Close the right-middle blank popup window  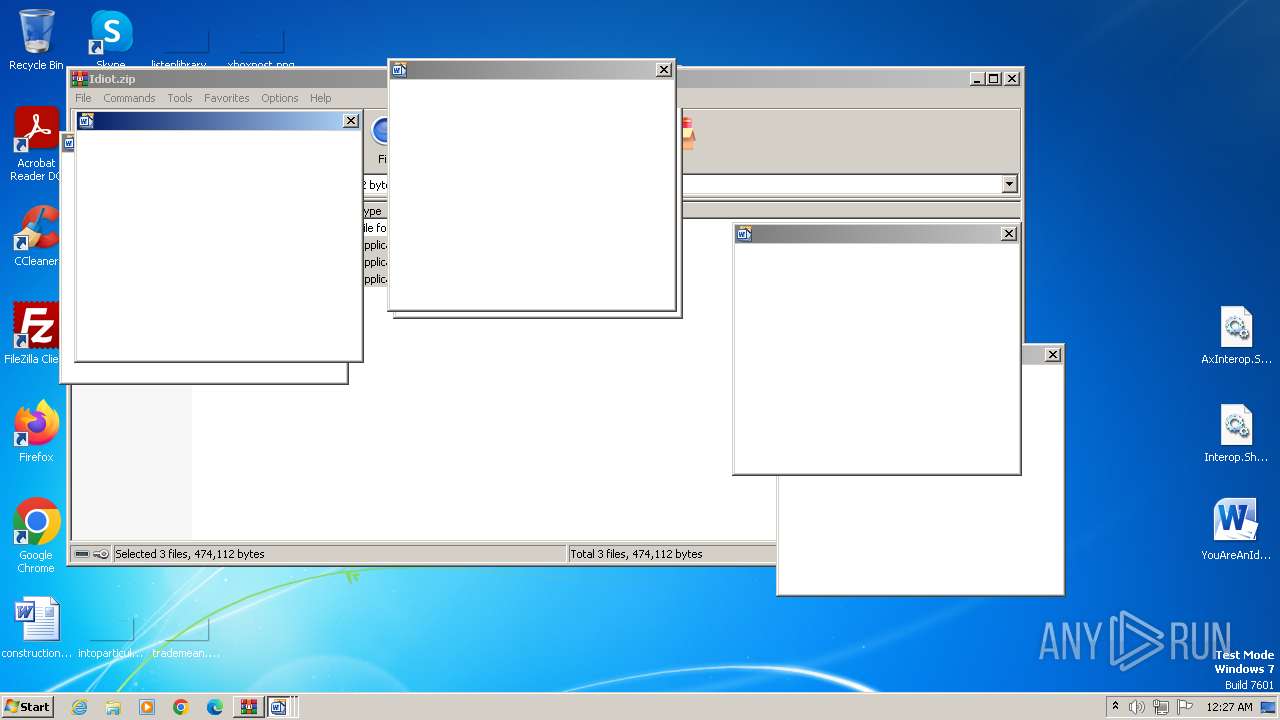tap(1008, 233)
